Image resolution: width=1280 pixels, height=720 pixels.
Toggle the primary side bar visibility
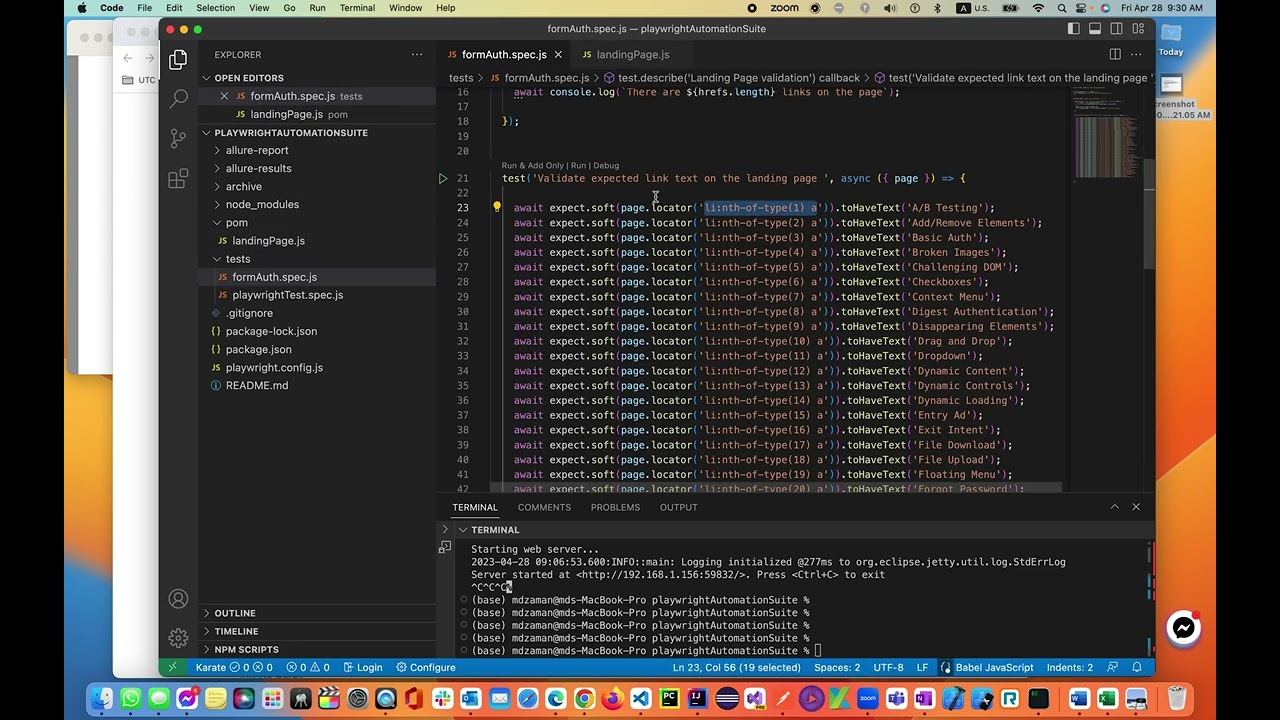tap(1074, 29)
